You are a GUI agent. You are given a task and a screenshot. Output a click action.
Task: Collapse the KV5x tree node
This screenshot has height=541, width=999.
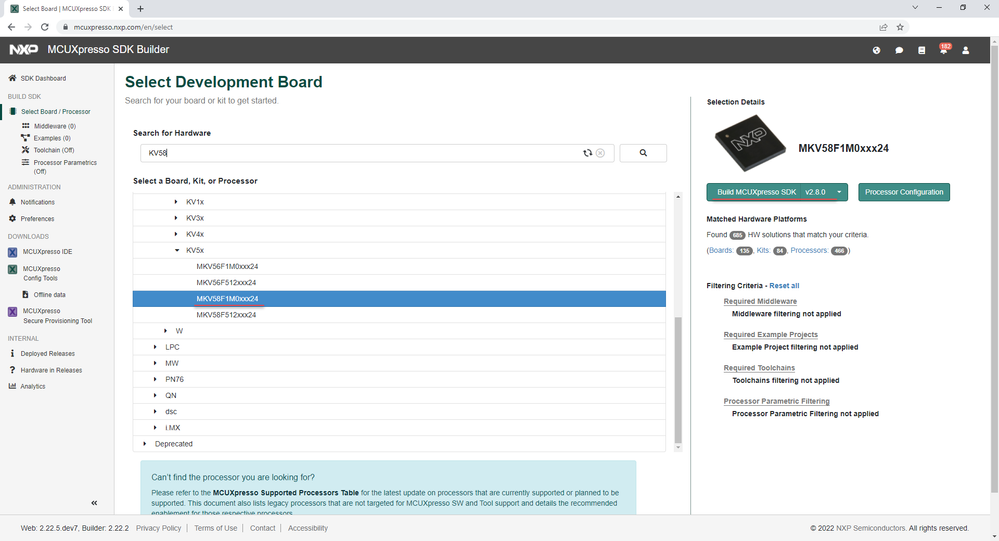click(177, 250)
